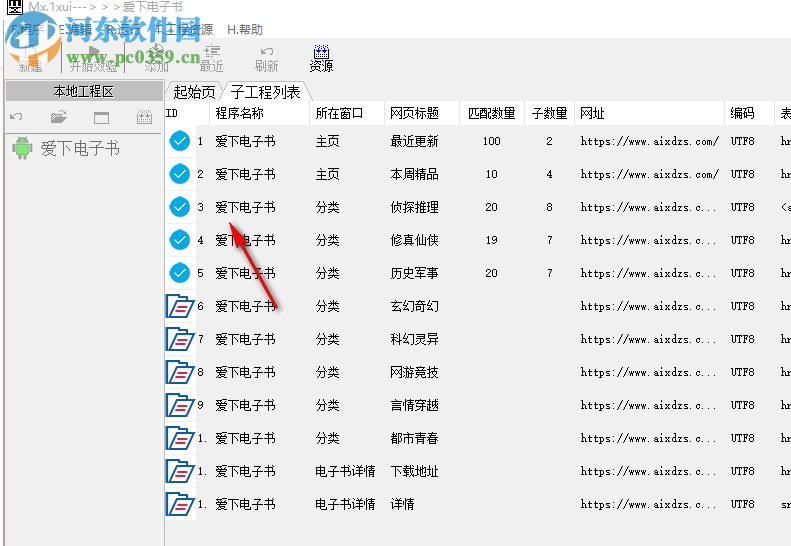Select the 修真仙侠 title cell
This screenshot has height=546, width=791.
coord(414,240)
